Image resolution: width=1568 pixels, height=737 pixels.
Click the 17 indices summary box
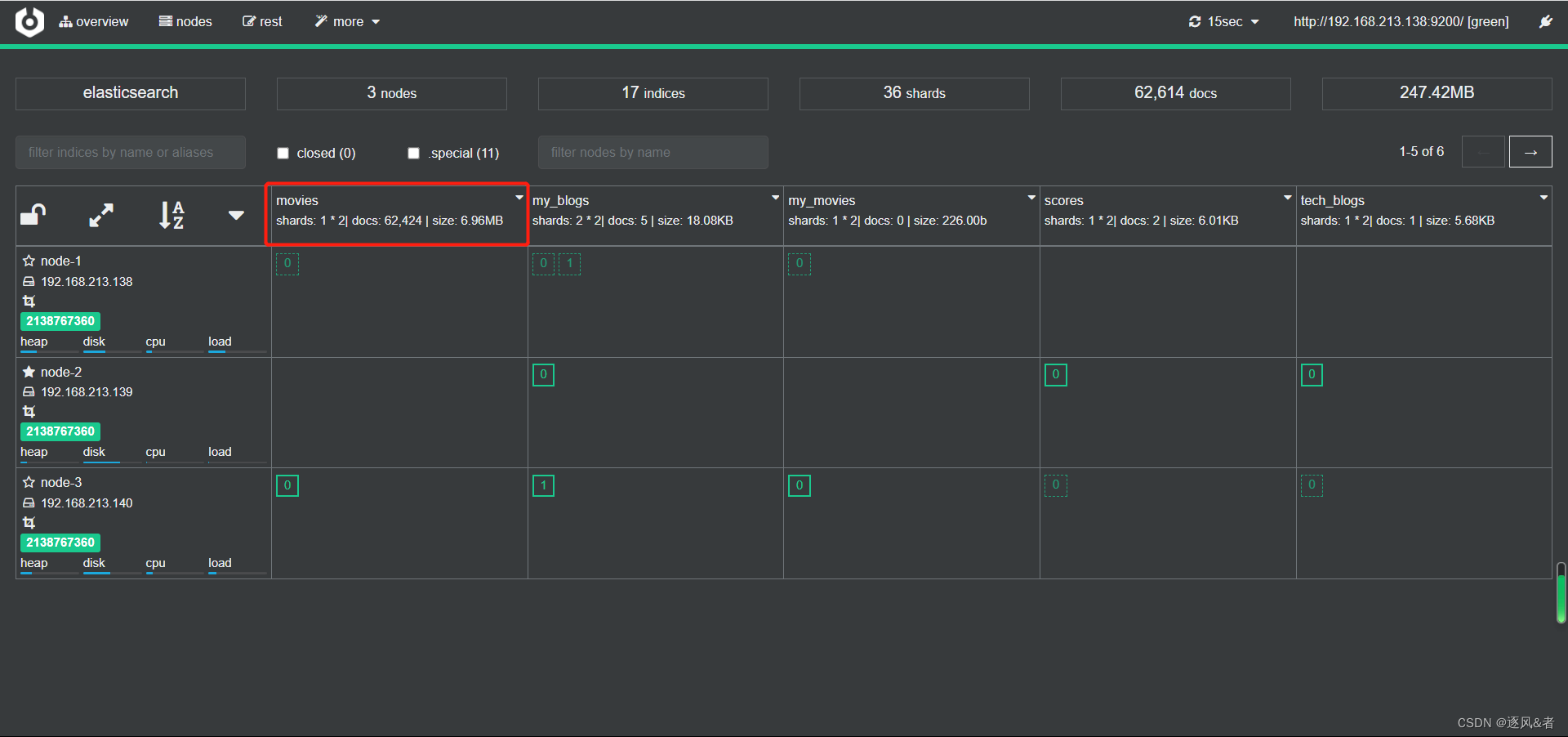coord(653,93)
